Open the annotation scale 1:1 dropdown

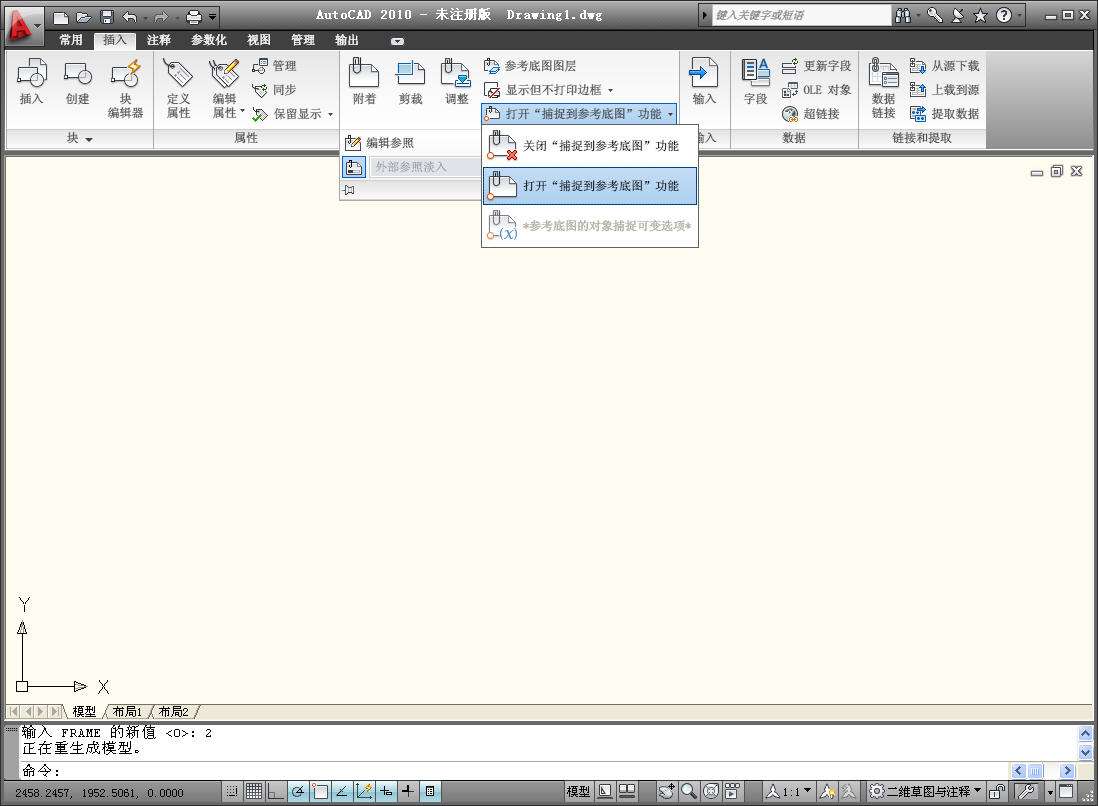click(x=807, y=791)
